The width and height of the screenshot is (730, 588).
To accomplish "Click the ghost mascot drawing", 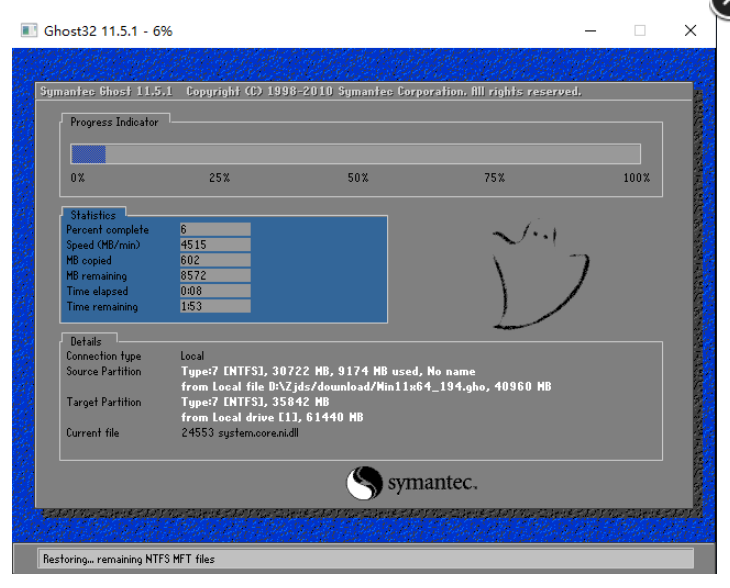I will [x=540, y=275].
